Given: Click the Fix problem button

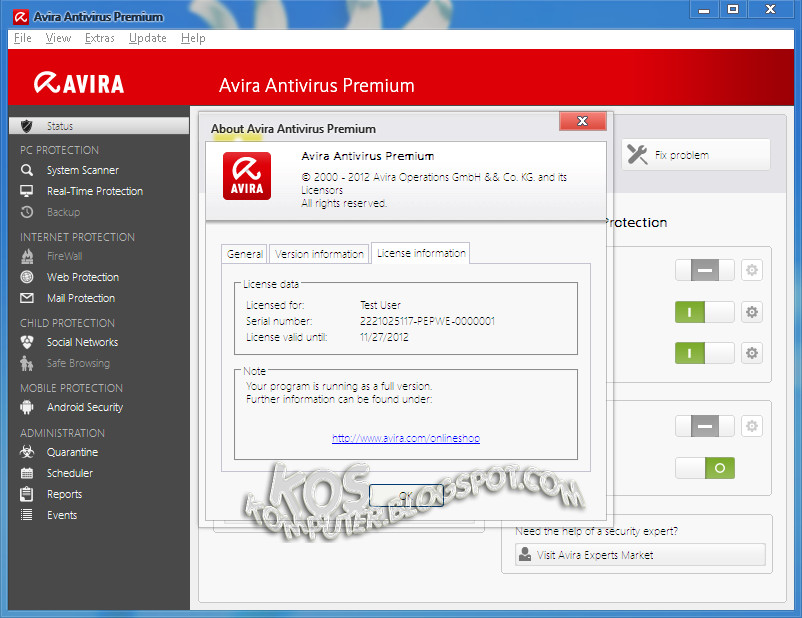Looking at the screenshot, I should pyautogui.click(x=696, y=154).
